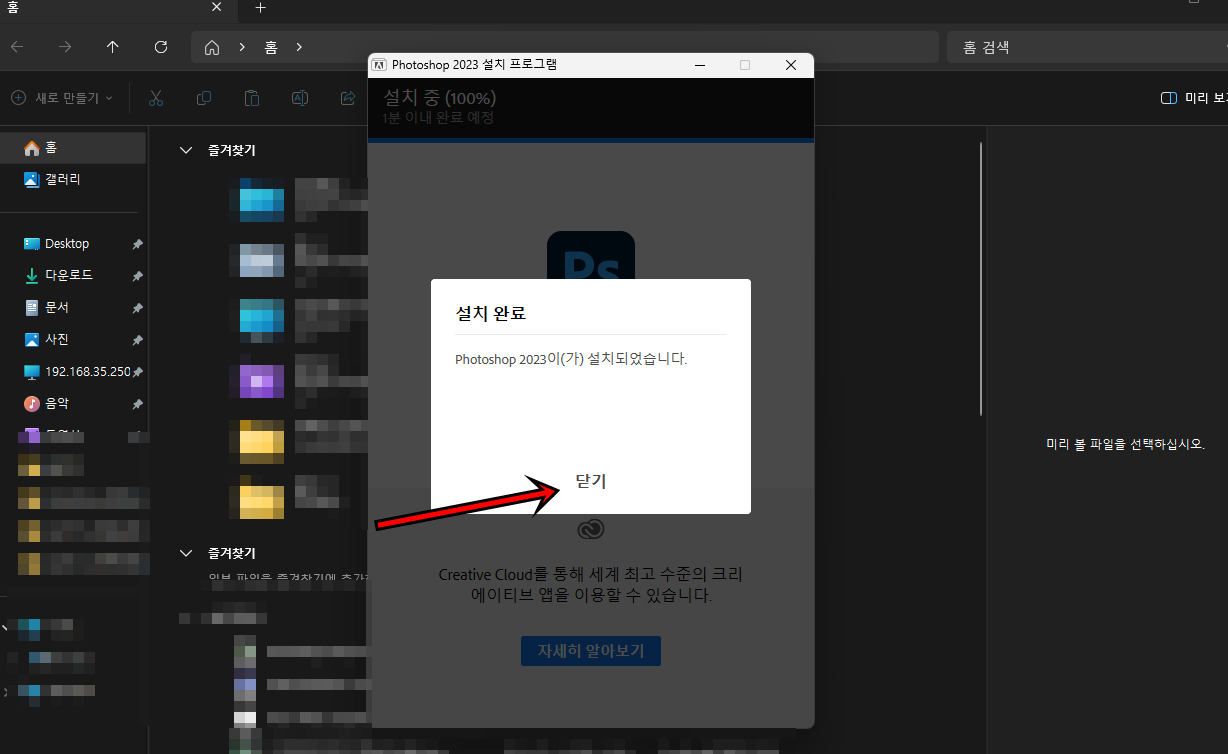The width and height of the screenshot is (1228, 754).
Task: Click the installation progress bar
Action: tap(591, 141)
